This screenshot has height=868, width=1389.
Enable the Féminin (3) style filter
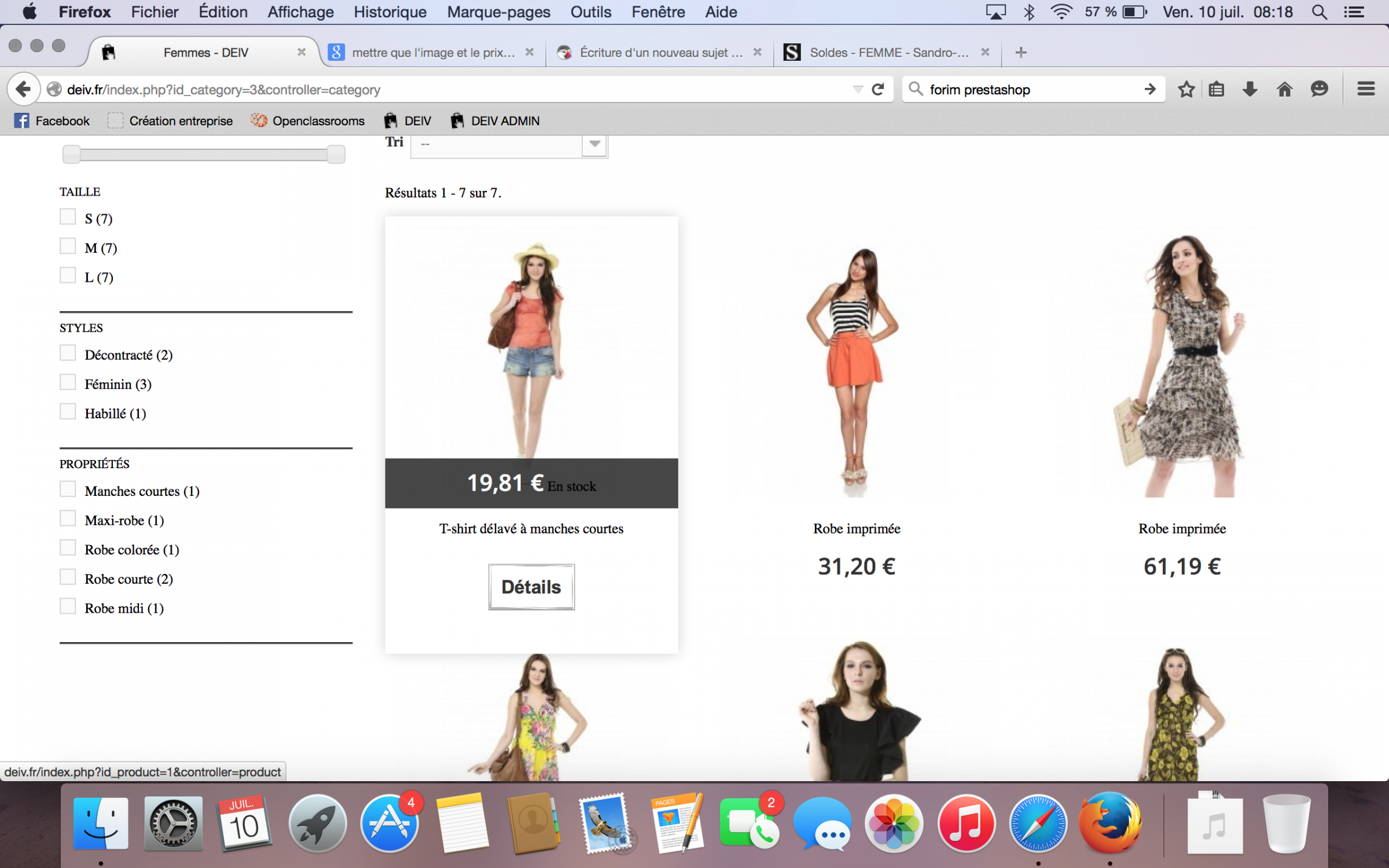pyautogui.click(x=68, y=382)
